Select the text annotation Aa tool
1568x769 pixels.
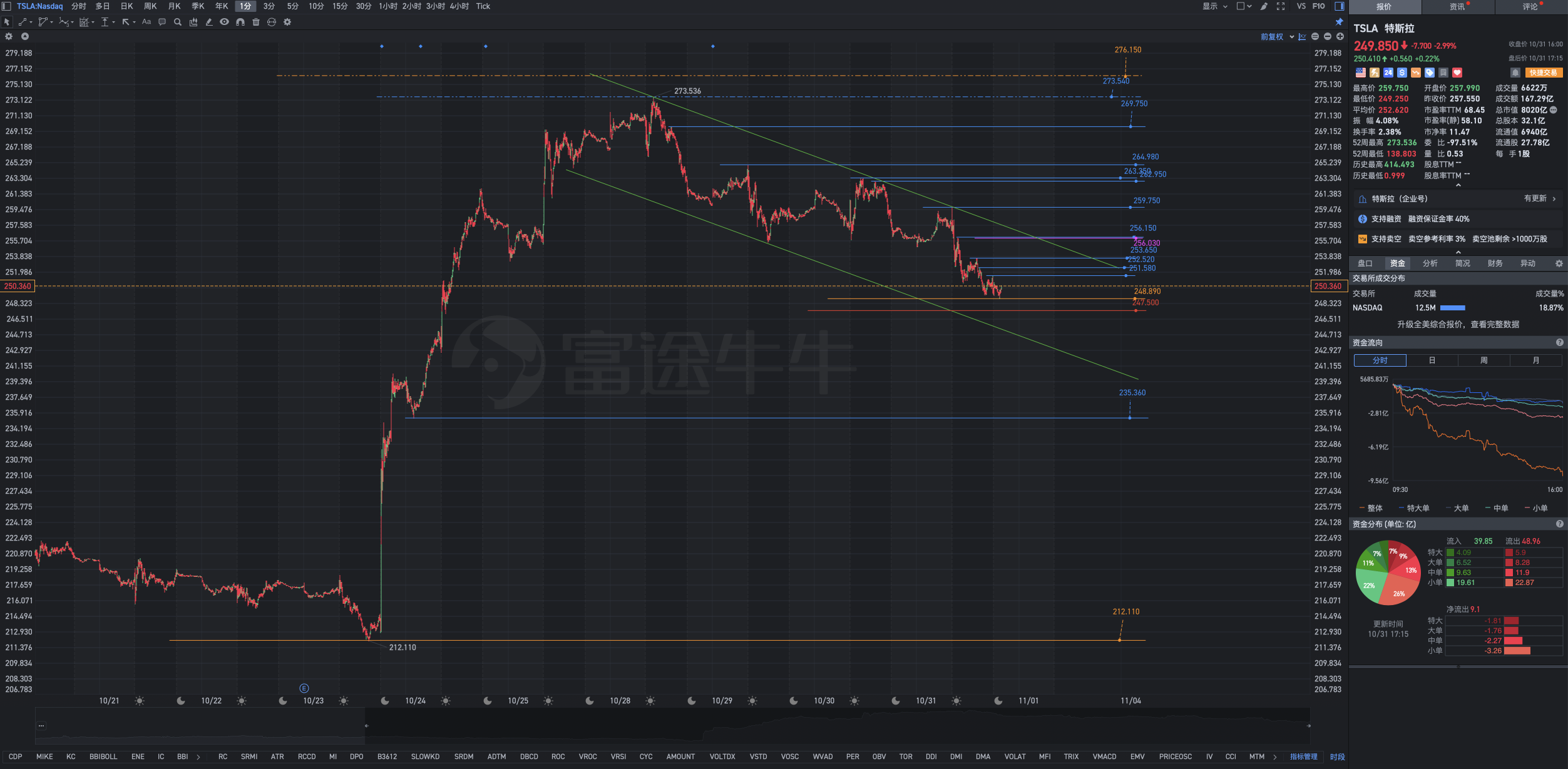point(146,22)
